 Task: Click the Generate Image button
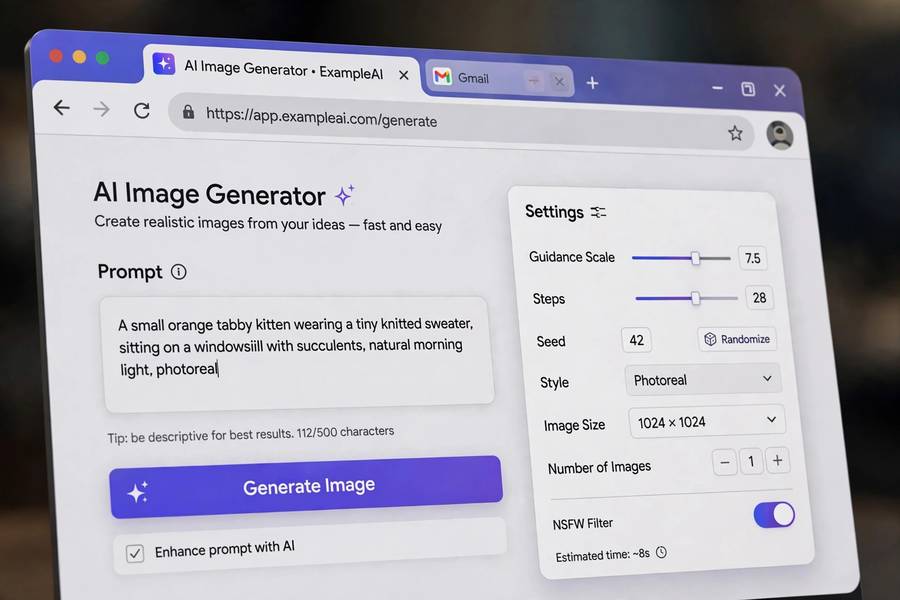point(306,487)
